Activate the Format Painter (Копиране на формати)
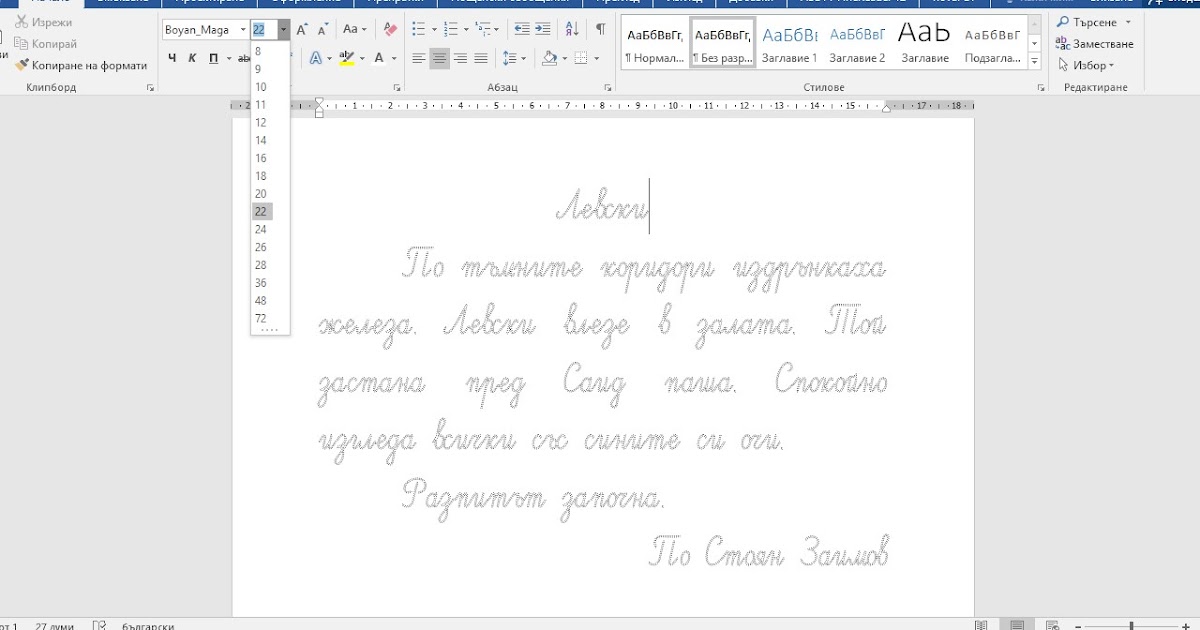The image size is (1200, 630). click(x=81, y=65)
